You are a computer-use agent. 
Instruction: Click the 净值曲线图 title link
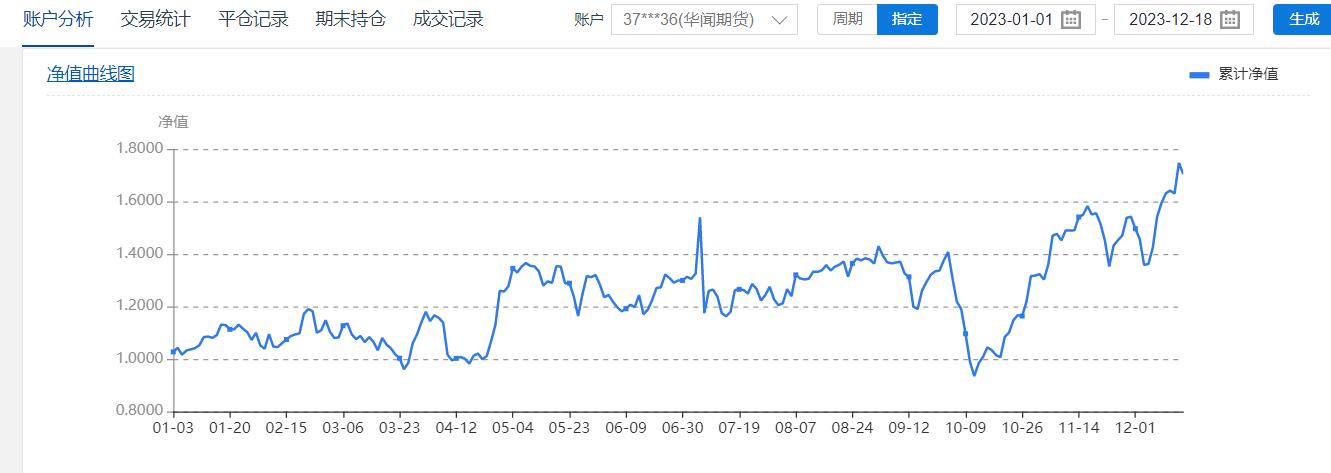[x=91, y=73]
